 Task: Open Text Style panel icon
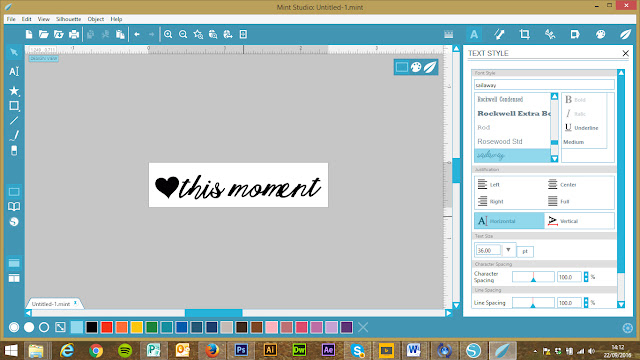pos(474,35)
